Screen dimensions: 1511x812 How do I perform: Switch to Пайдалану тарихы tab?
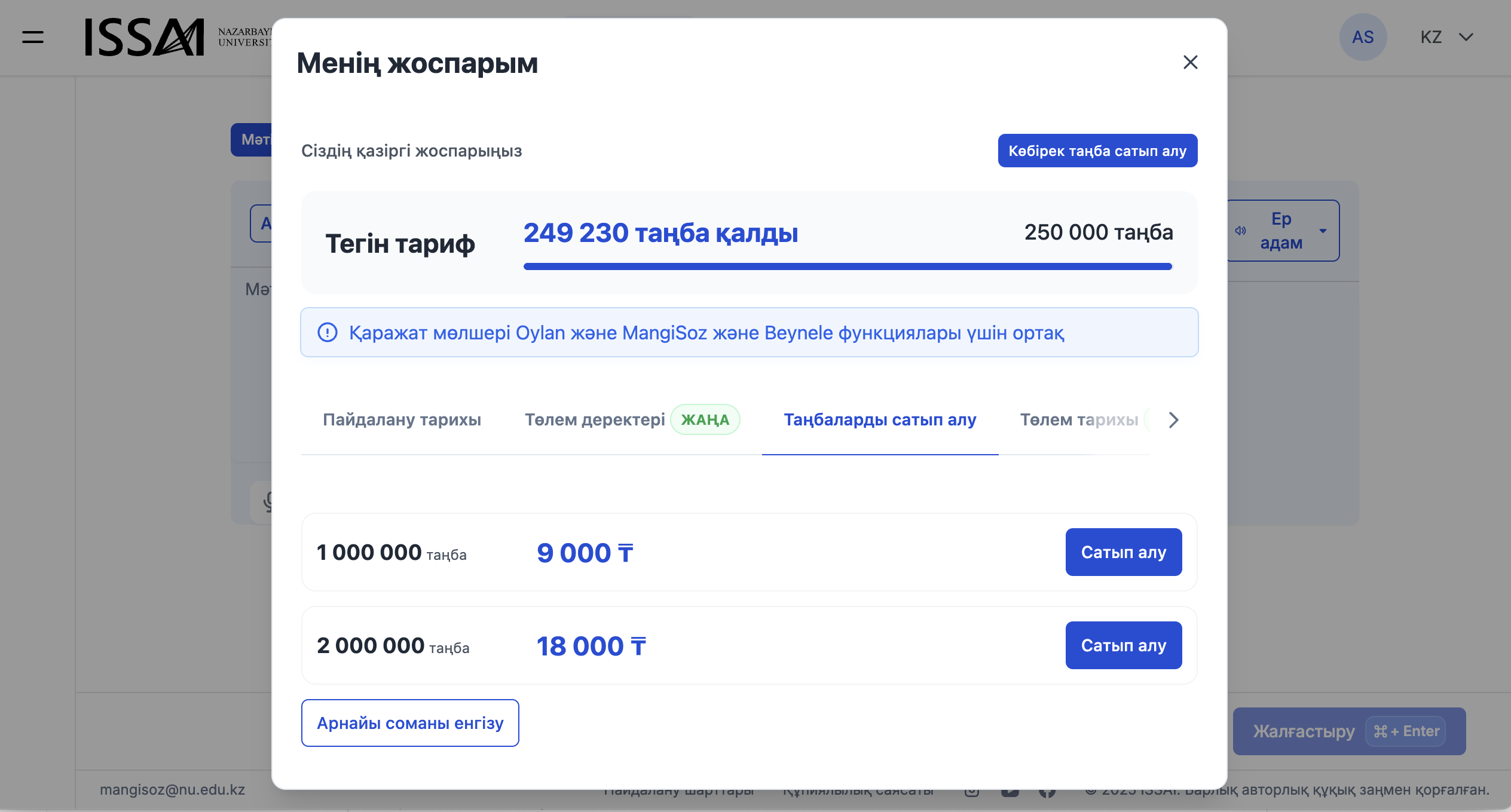click(x=402, y=419)
